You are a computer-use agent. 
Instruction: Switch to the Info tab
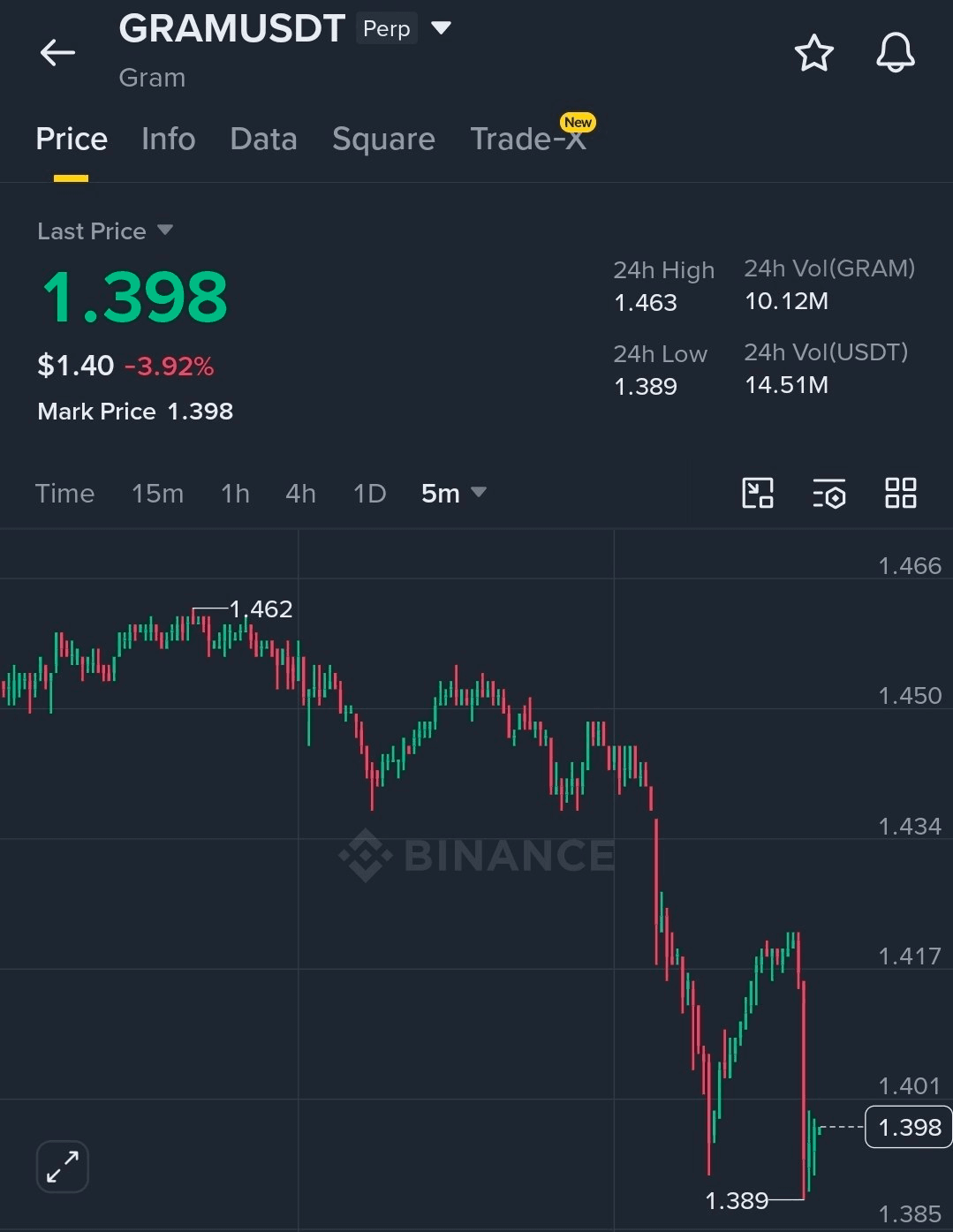click(x=168, y=140)
